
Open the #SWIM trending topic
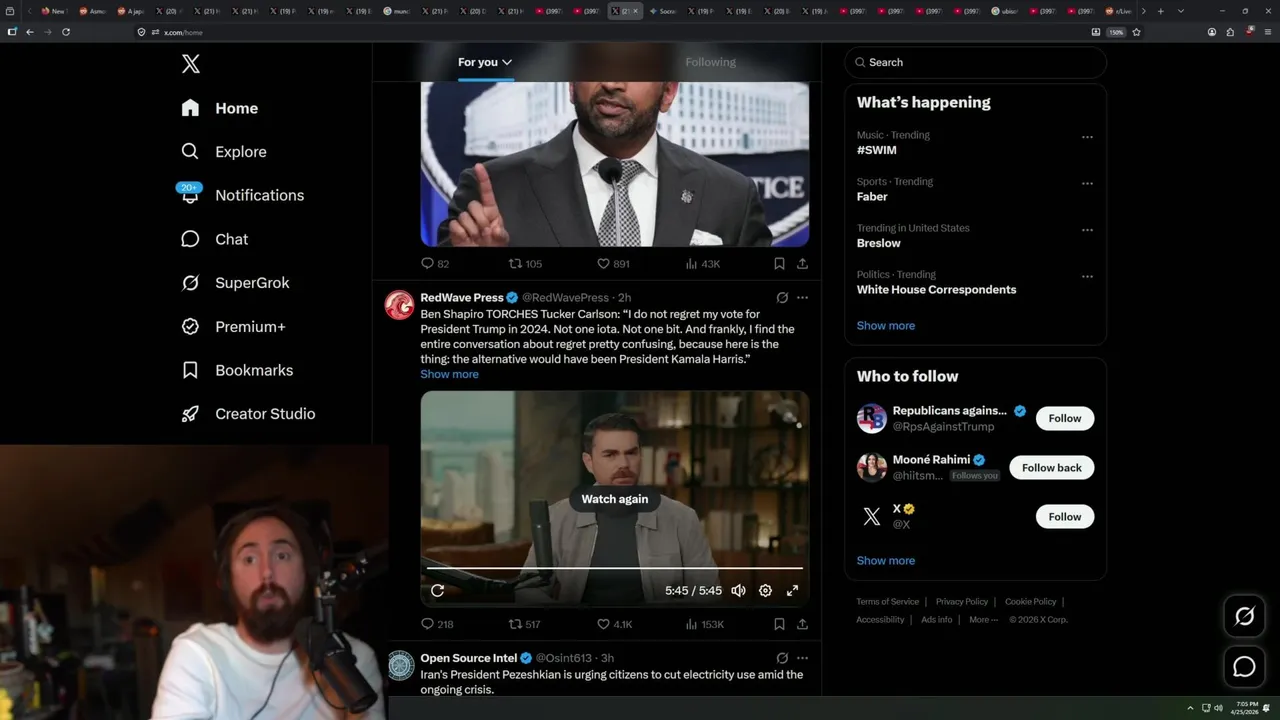click(x=877, y=150)
